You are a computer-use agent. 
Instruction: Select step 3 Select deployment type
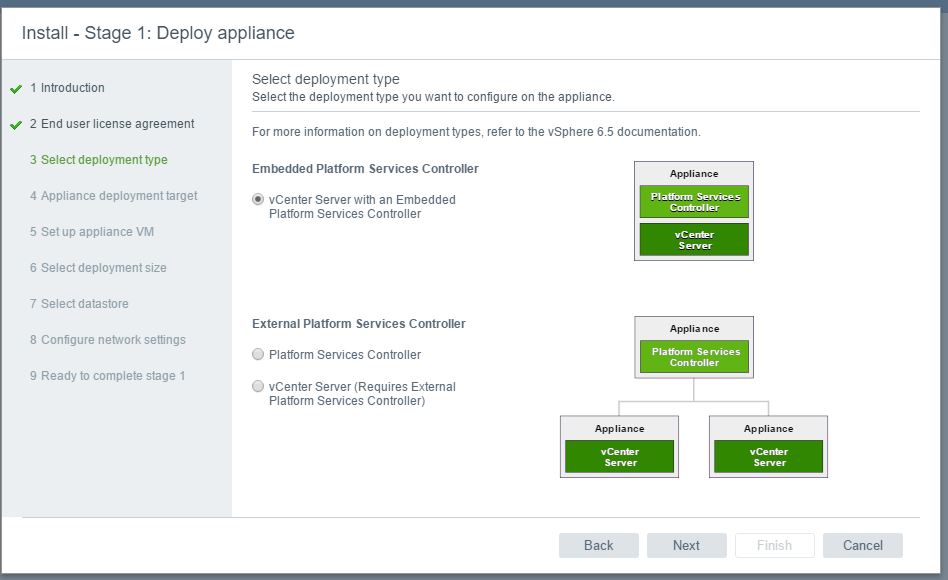pos(99,160)
